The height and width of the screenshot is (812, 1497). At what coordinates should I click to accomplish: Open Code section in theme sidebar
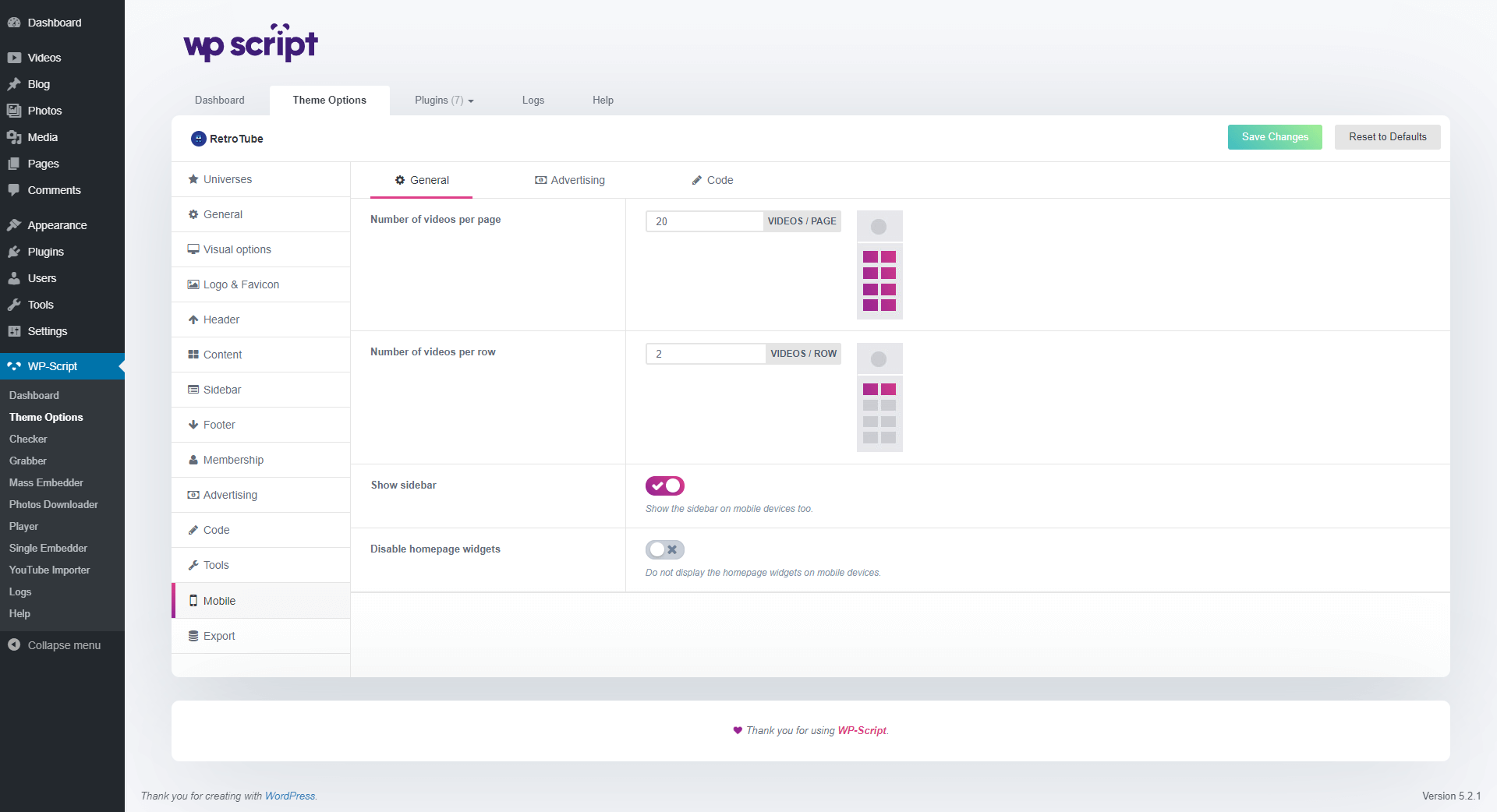pos(261,530)
